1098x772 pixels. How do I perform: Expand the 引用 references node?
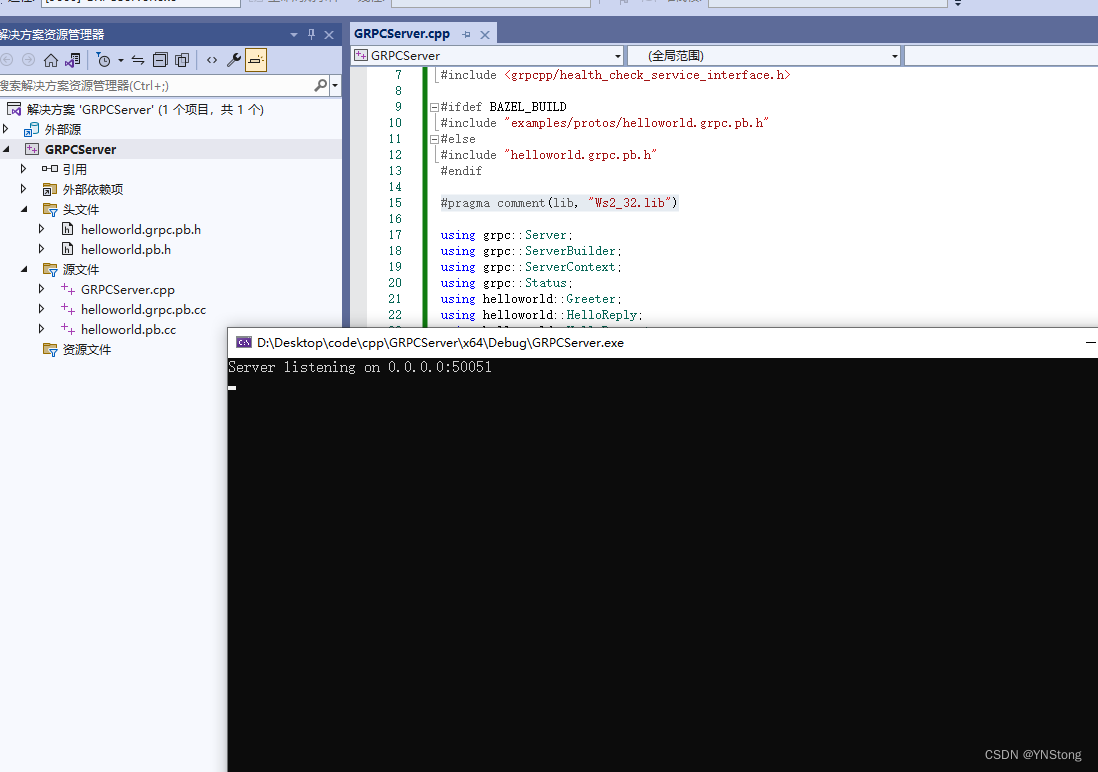tap(23, 169)
